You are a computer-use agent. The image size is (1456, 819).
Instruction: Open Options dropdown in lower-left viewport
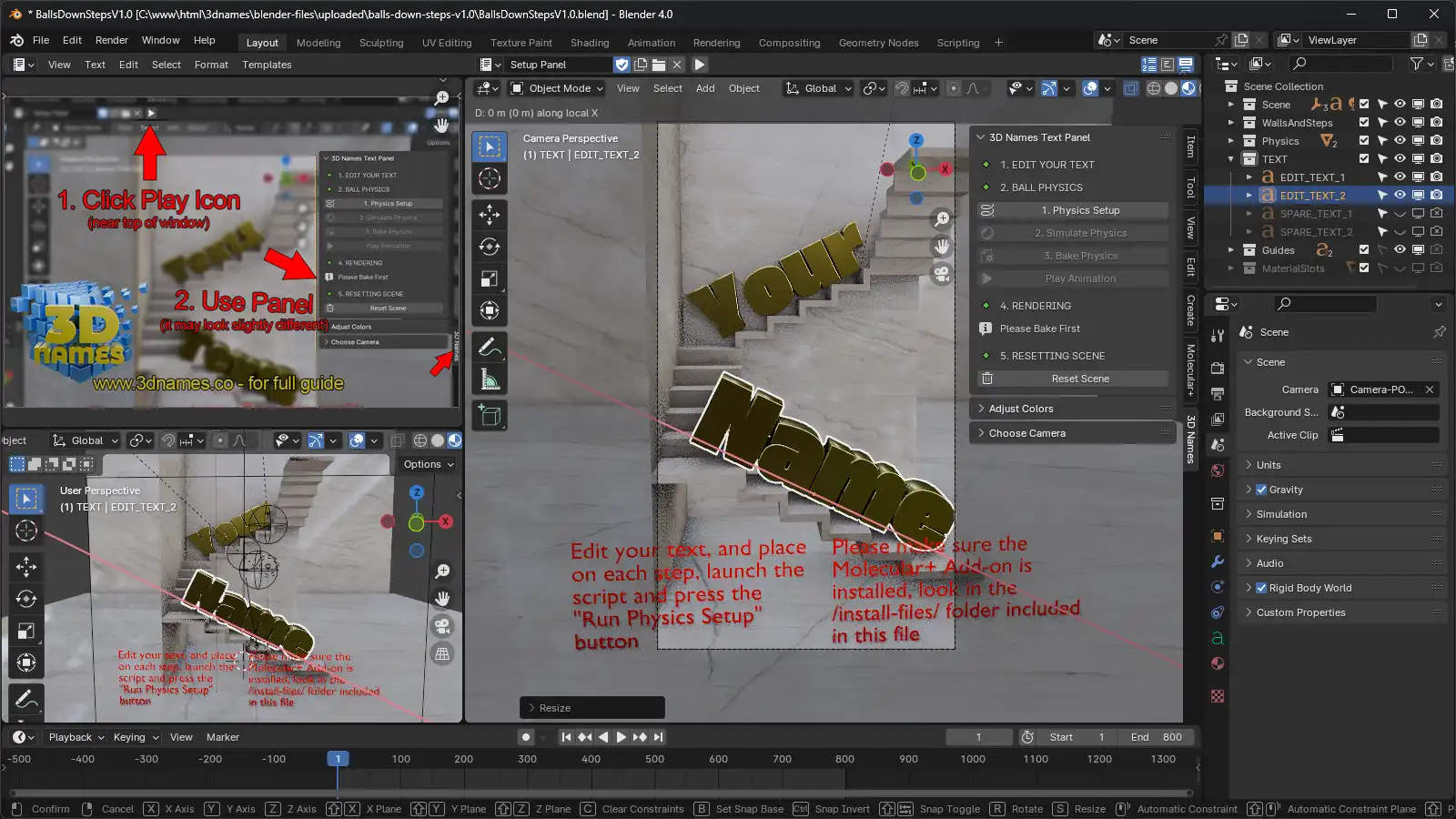pos(429,464)
